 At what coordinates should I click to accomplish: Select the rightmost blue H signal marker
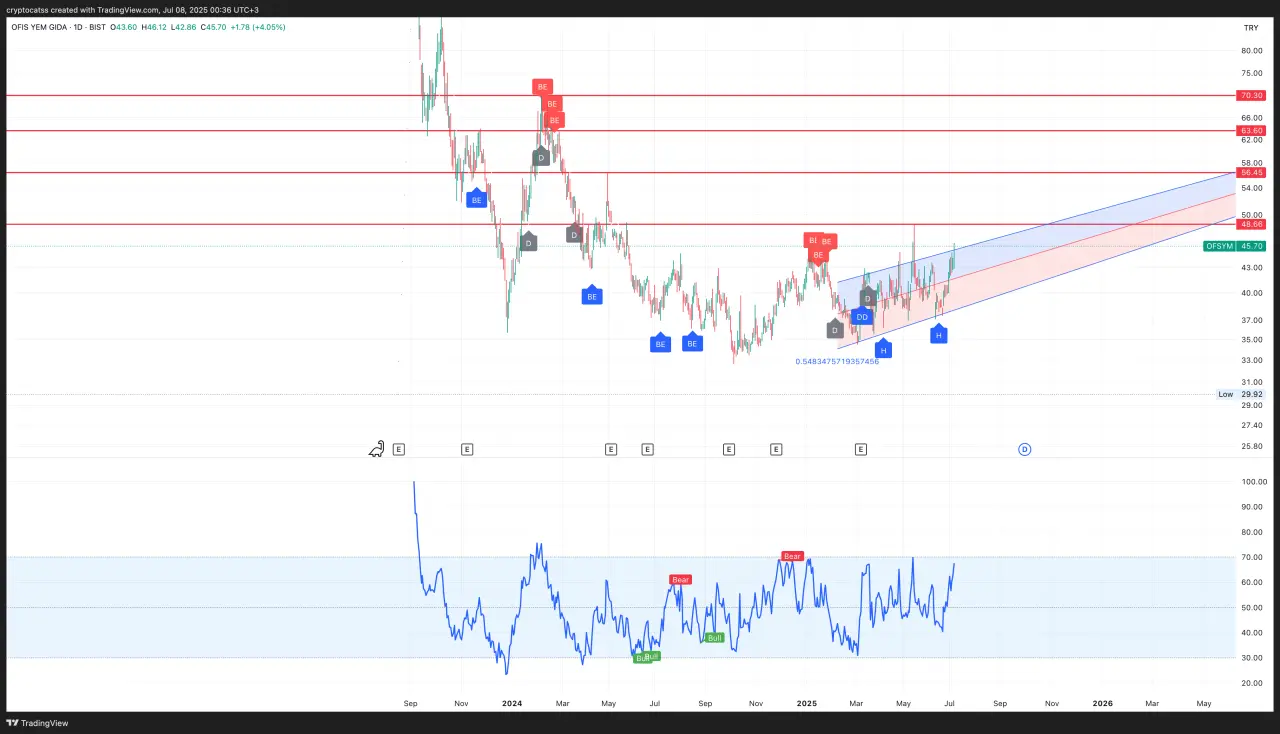click(938, 336)
